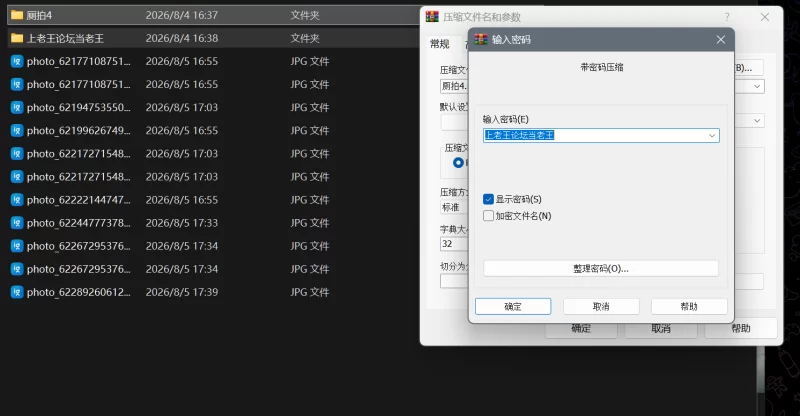Expand the 输入密码(E) dropdown arrow
The image size is (800, 416).
[x=712, y=135]
